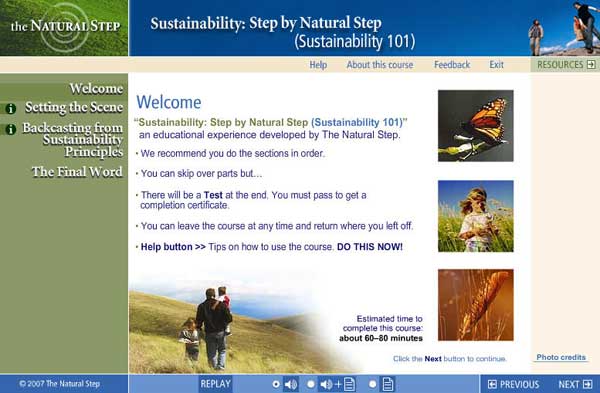Select the audio with text radio button

pyautogui.click(x=311, y=384)
